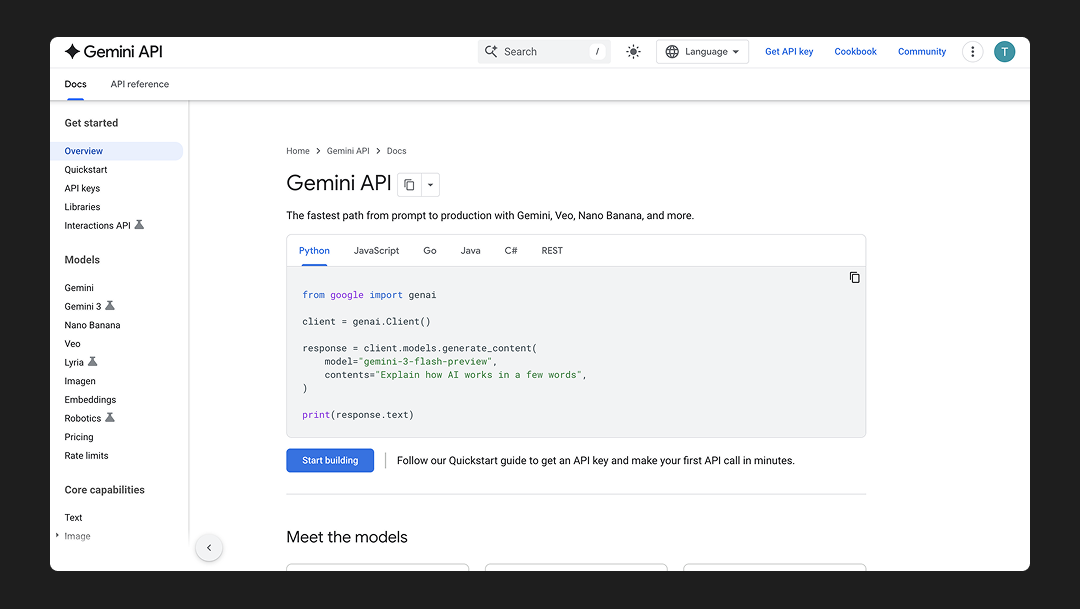Select the Java code tab

(x=470, y=251)
